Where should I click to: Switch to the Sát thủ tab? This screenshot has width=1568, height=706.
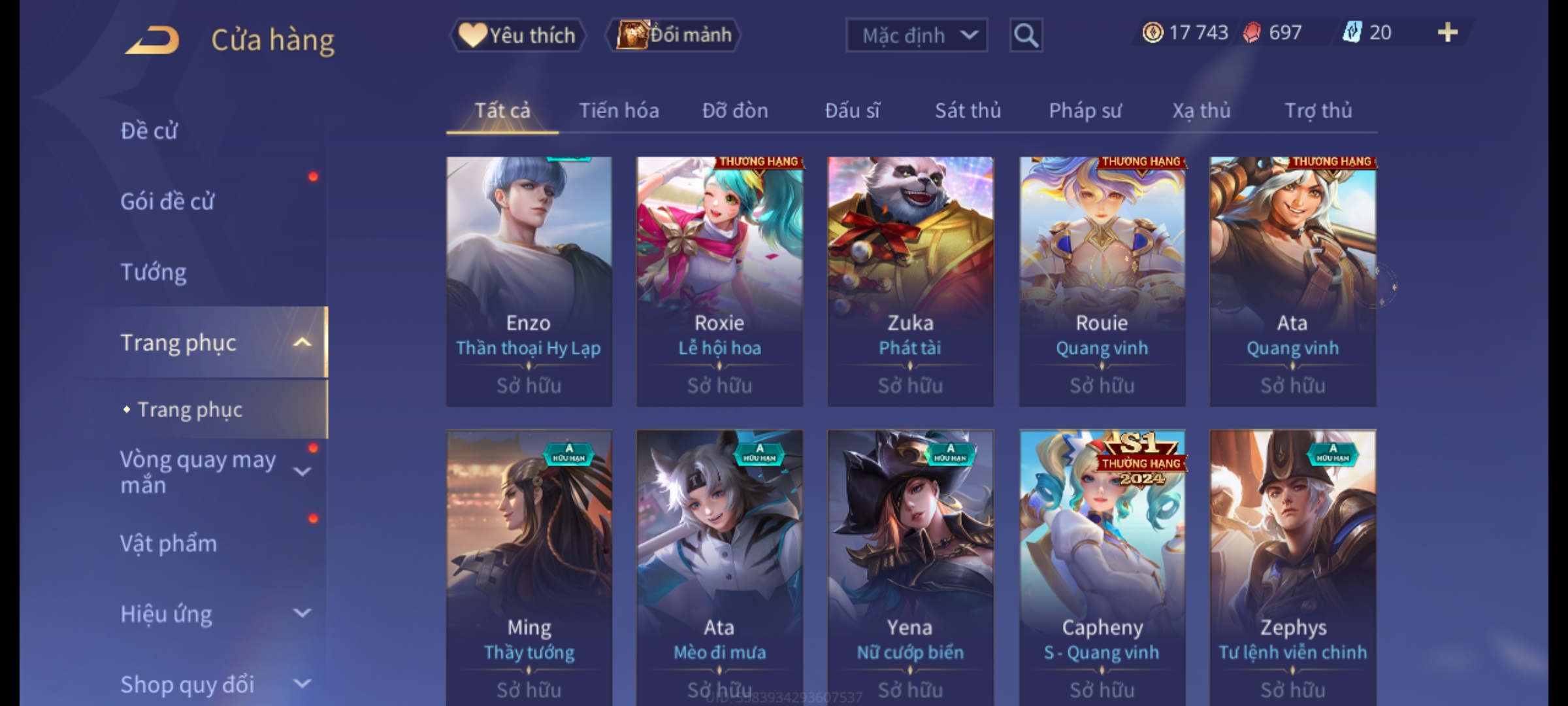coord(968,110)
